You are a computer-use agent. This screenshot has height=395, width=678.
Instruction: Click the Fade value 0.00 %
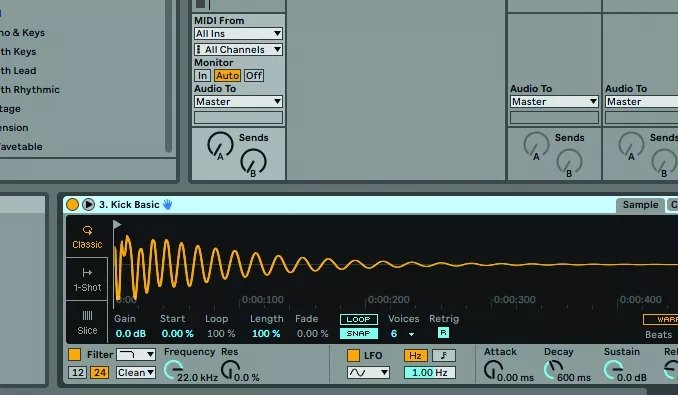[x=312, y=334]
